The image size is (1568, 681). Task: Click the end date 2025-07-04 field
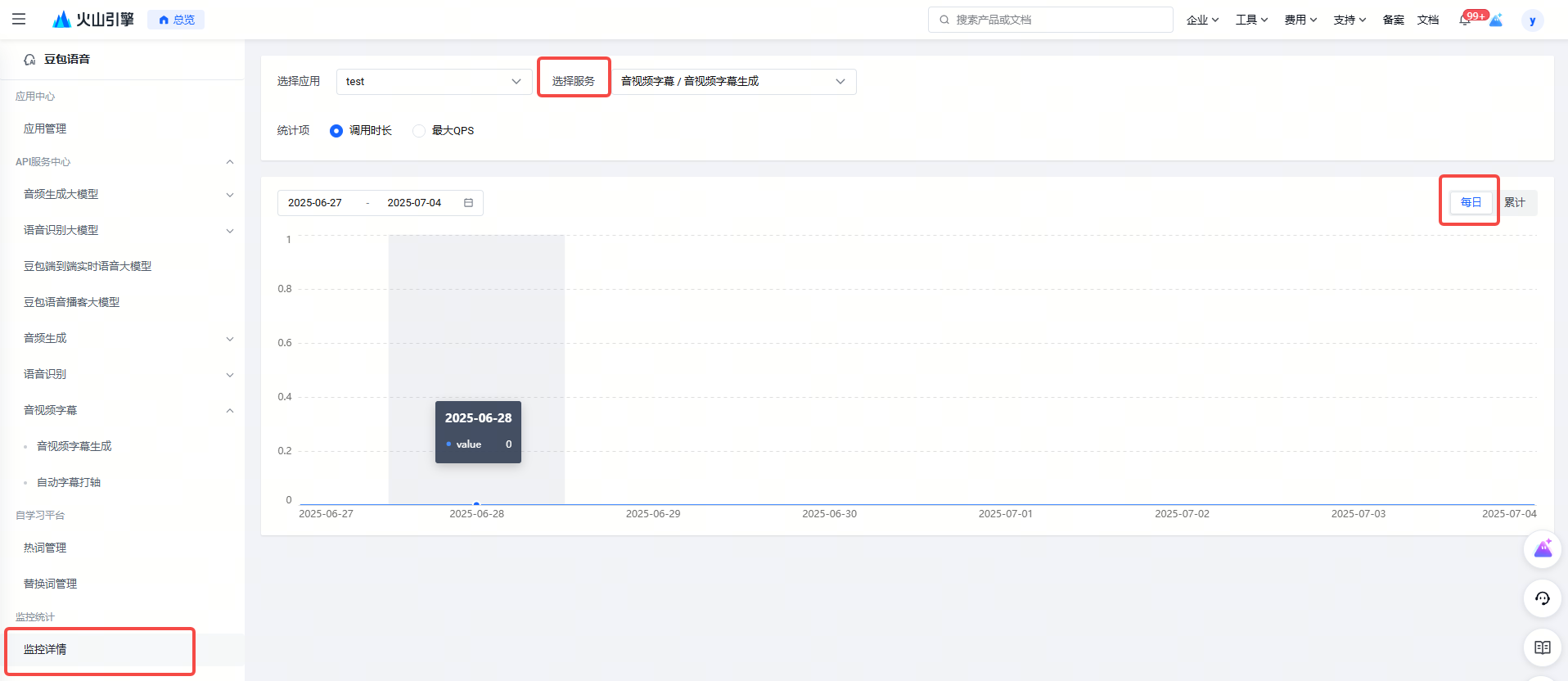(x=414, y=203)
